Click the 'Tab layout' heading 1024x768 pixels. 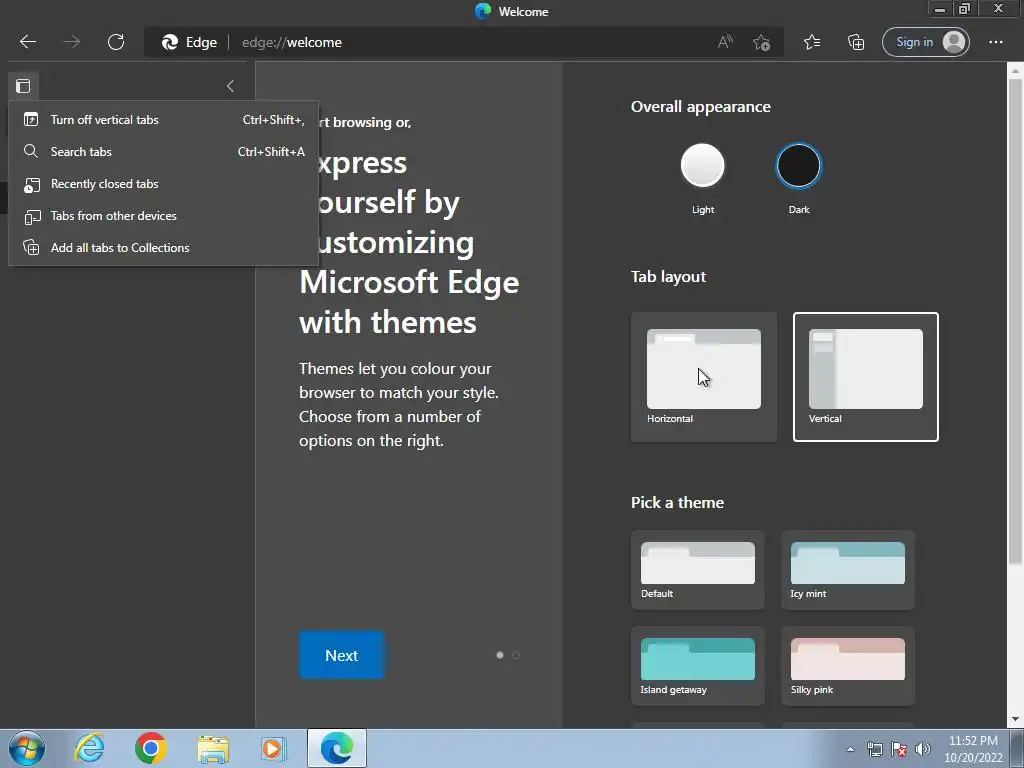668,276
